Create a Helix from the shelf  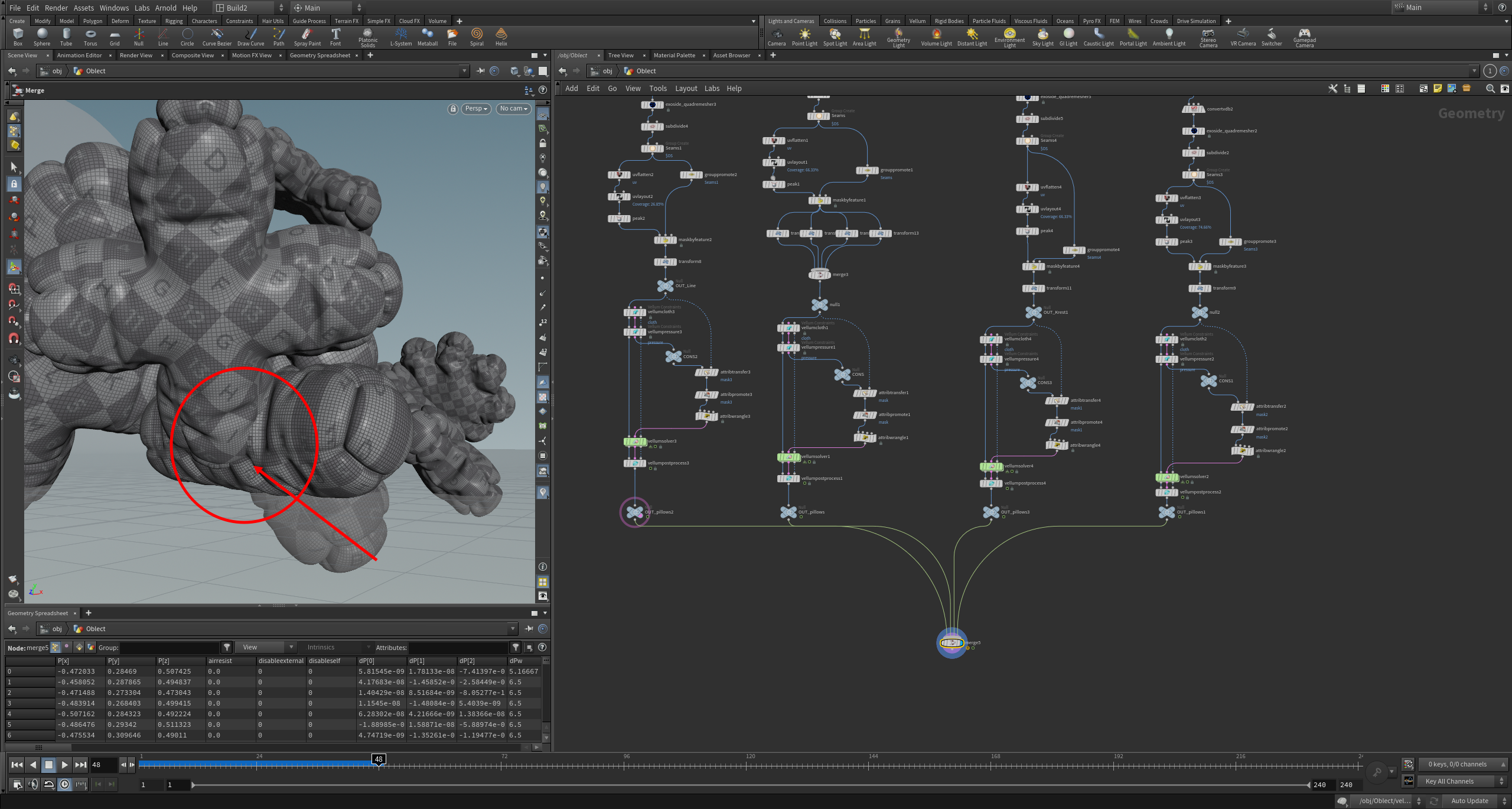point(501,37)
